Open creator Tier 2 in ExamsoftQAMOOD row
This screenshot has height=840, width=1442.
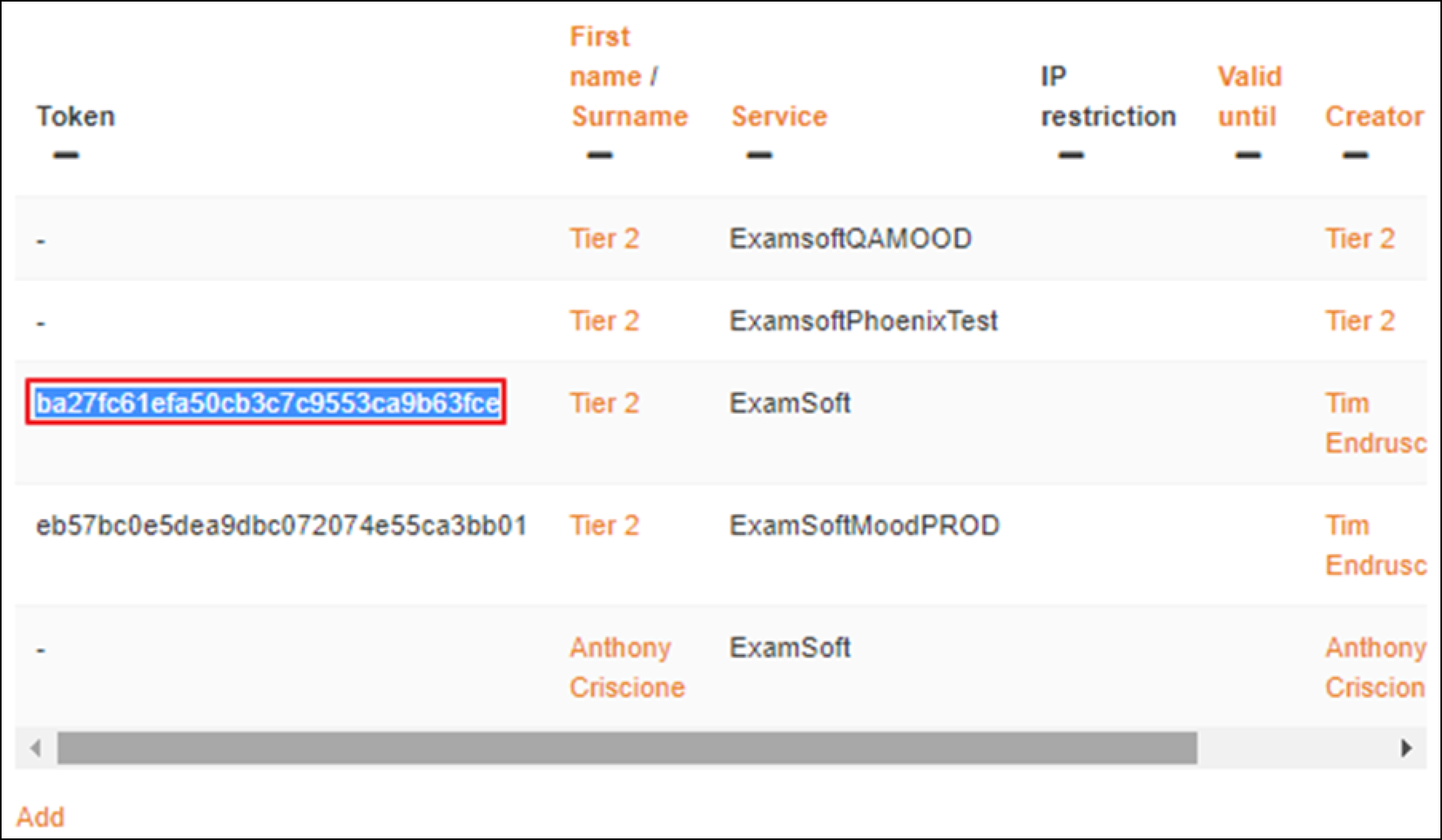[1361, 239]
